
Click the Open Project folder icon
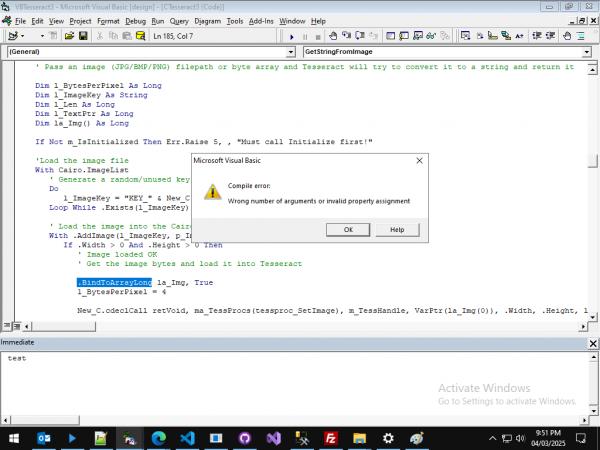[69, 36]
